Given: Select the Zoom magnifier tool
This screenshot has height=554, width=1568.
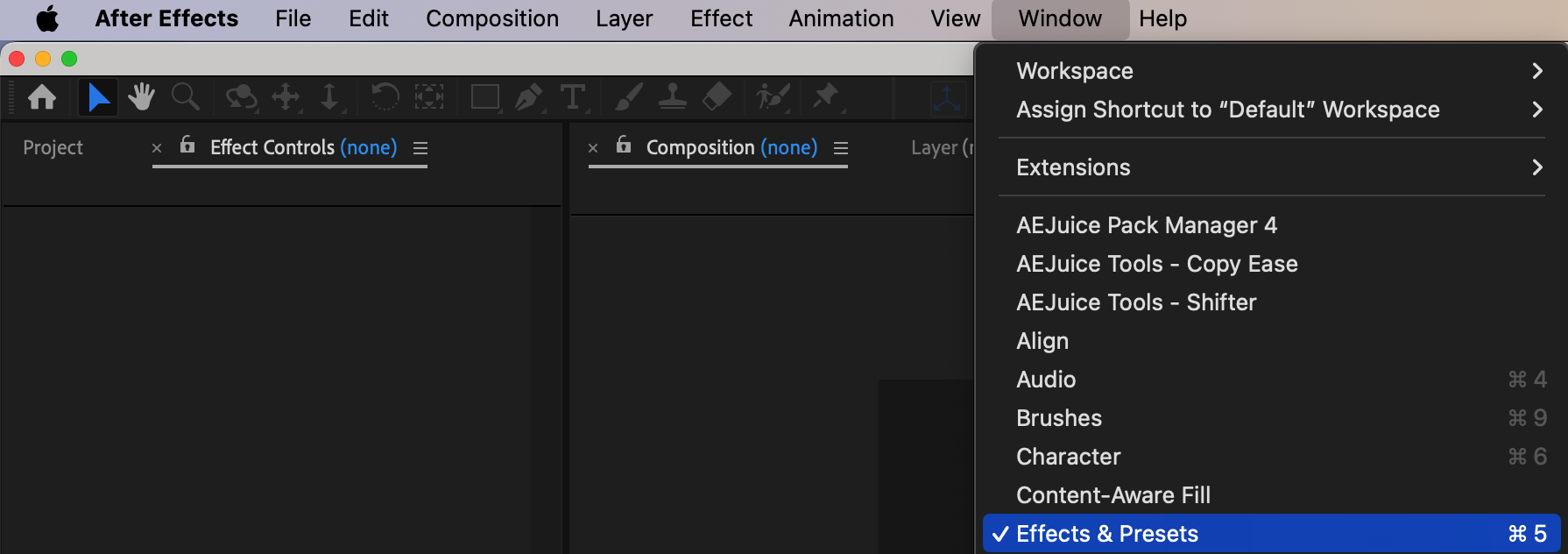Looking at the screenshot, I should coord(185,96).
